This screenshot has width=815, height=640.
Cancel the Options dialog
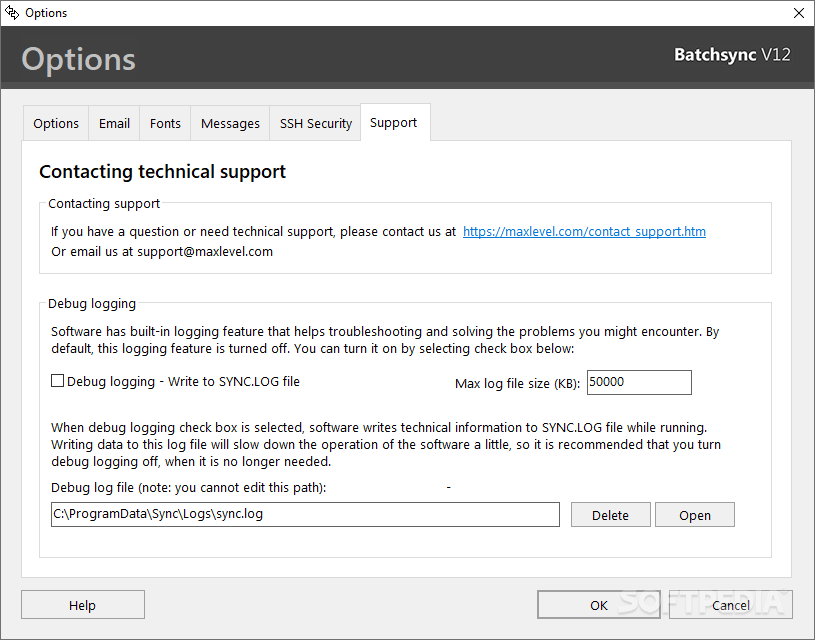pos(731,605)
